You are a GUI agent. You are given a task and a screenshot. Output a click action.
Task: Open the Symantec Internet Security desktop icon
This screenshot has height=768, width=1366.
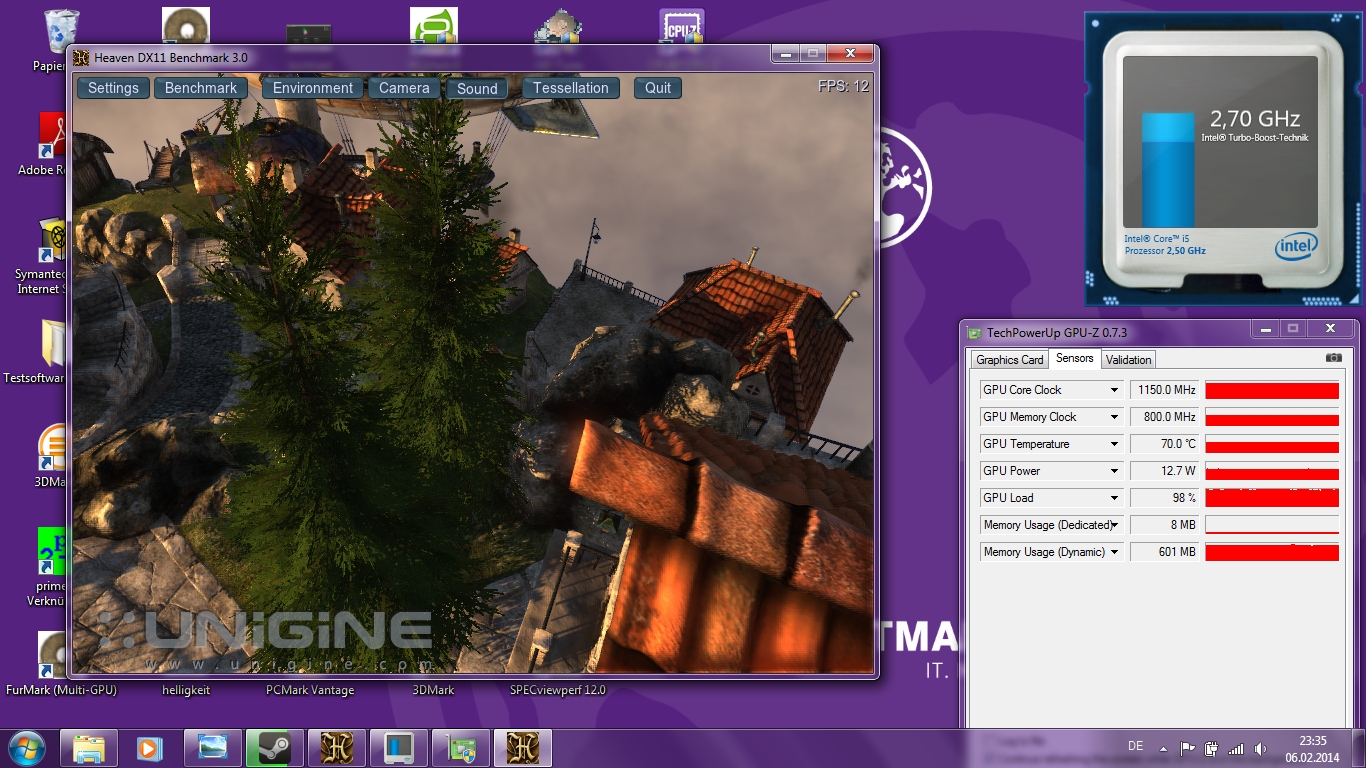52,240
